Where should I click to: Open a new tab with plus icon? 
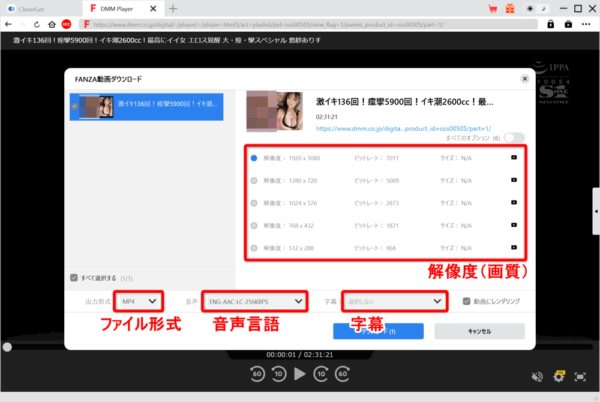pos(173,8)
